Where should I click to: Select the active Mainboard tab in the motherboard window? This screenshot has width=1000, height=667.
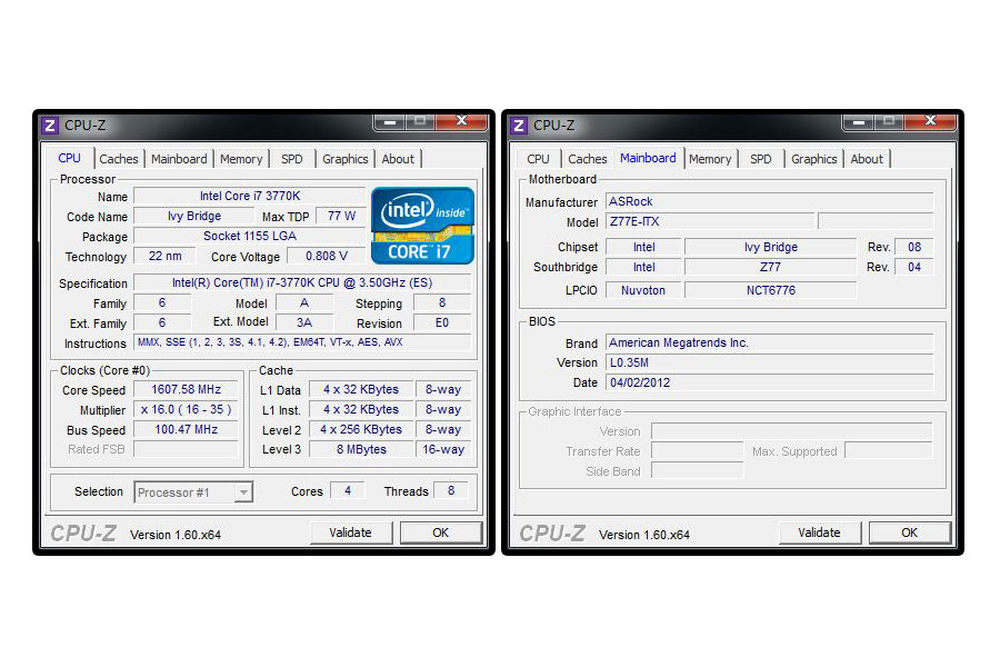[648, 158]
